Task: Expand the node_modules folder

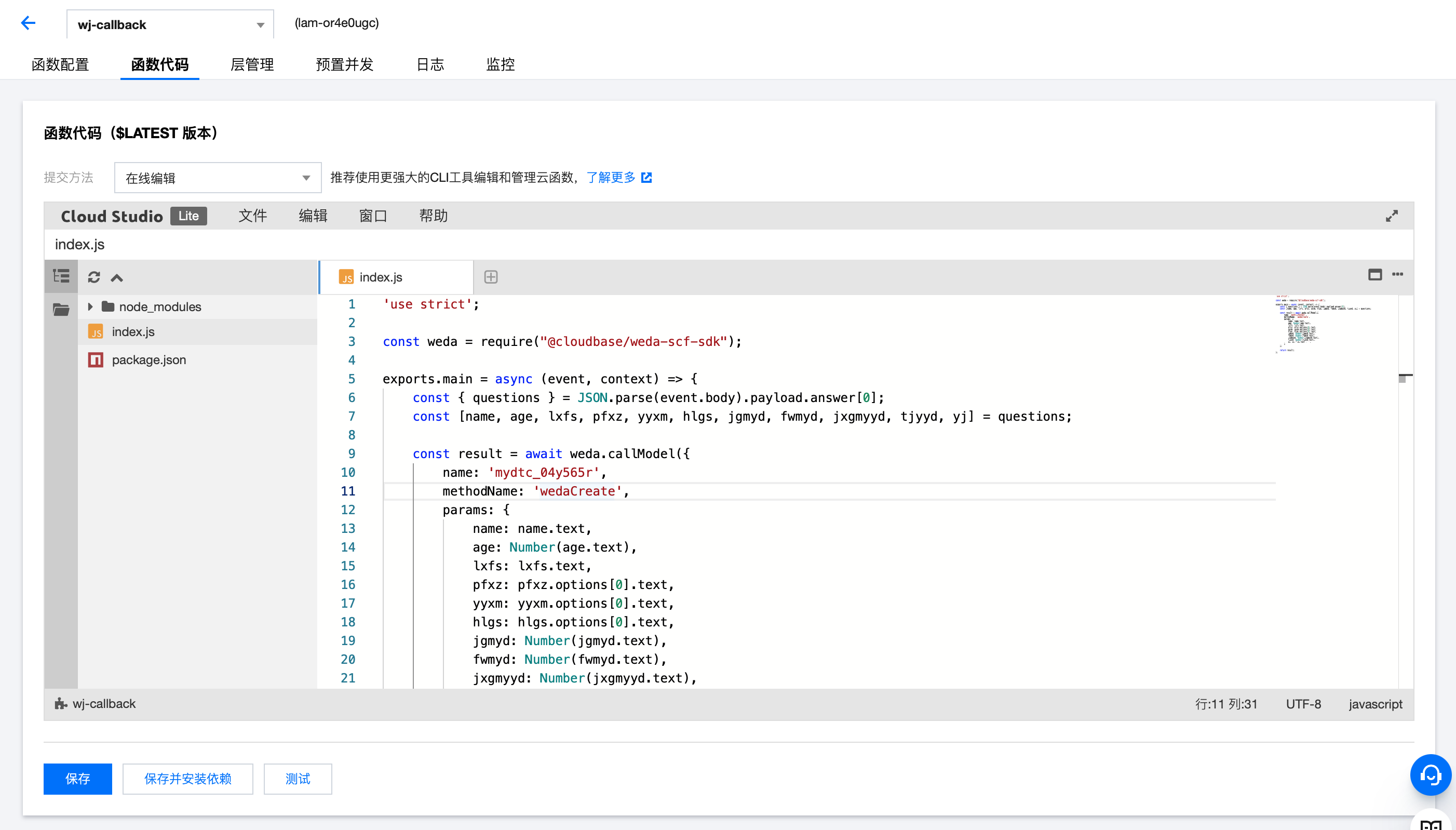Action: pyautogui.click(x=90, y=306)
